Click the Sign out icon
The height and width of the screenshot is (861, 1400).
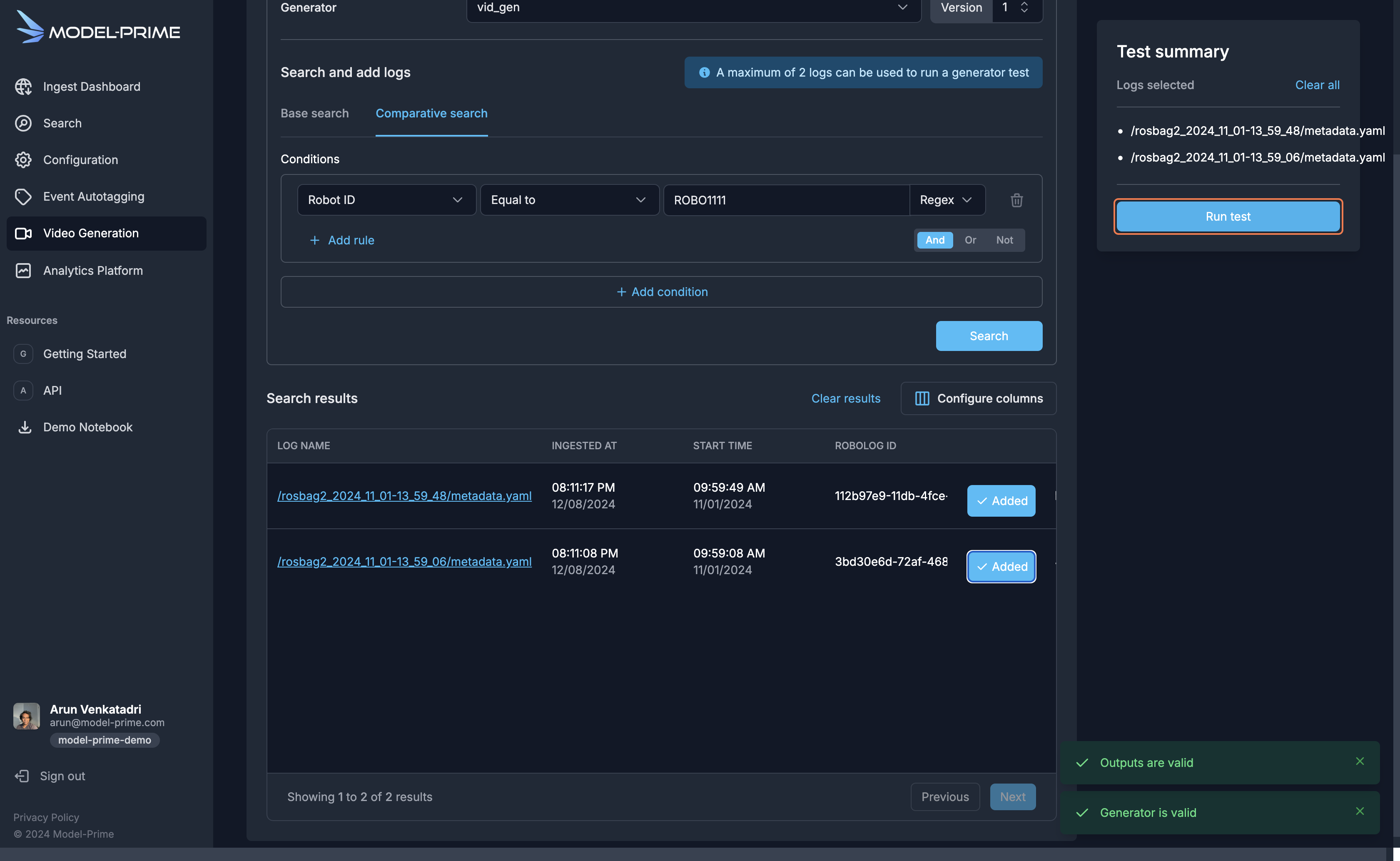22,776
